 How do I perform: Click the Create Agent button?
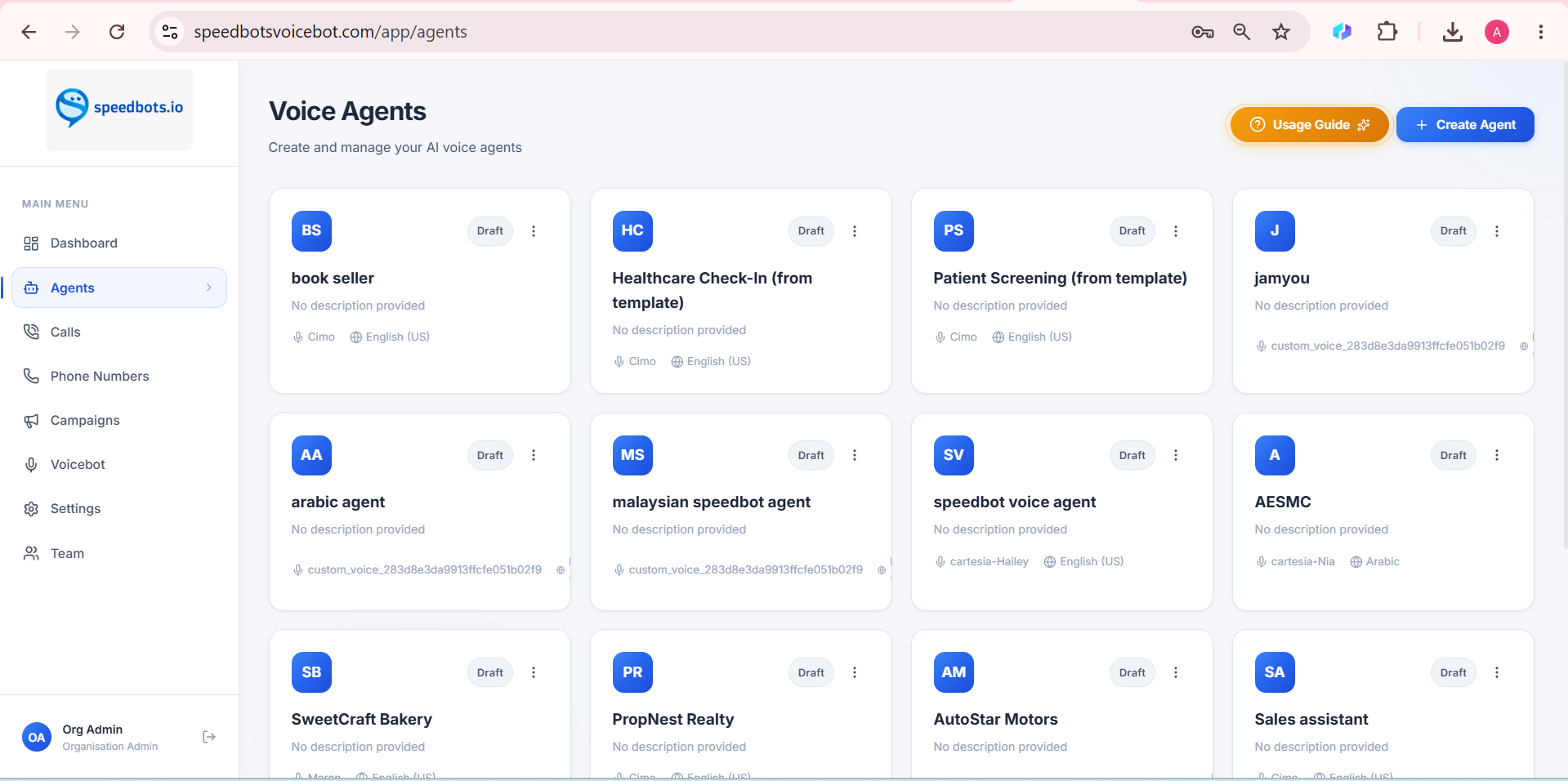tap(1465, 125)
